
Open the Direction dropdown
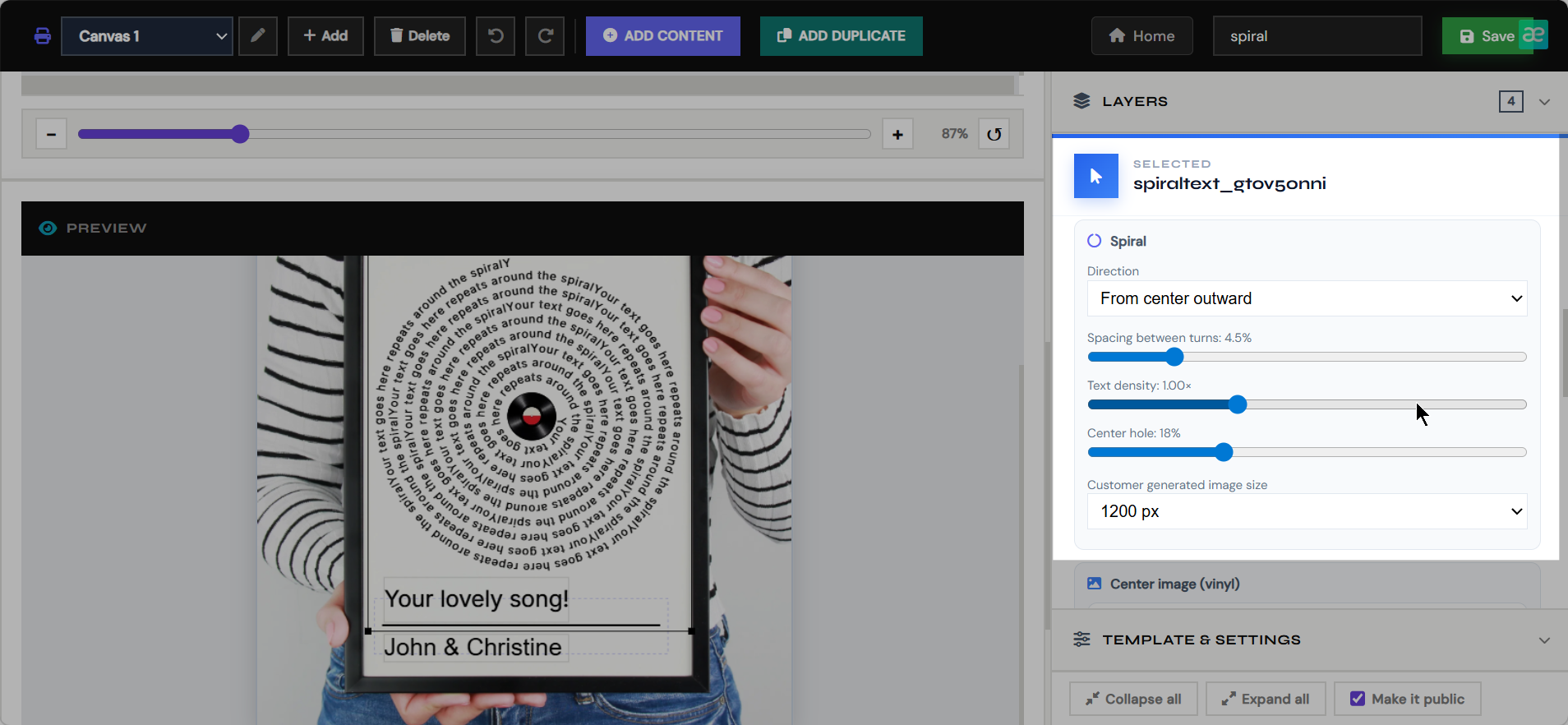pyautogui.click(x=1307, y=298)
